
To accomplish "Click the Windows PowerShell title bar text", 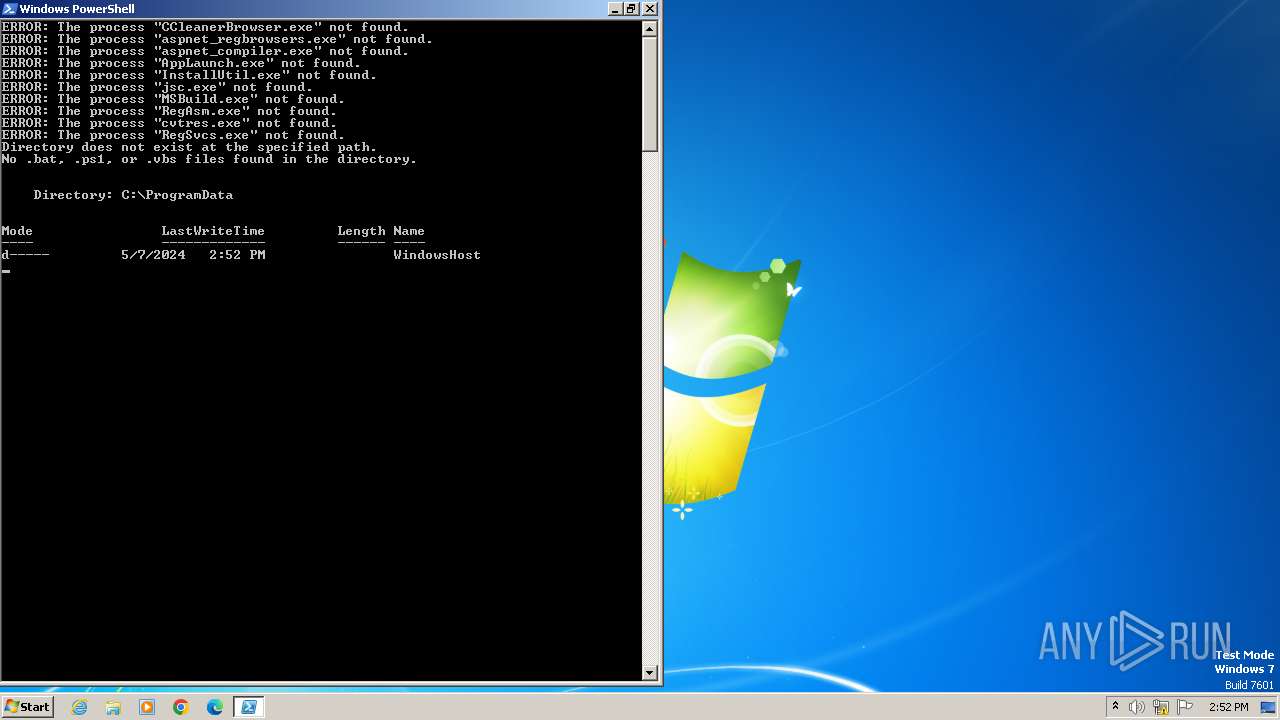I will coord(77,9).
